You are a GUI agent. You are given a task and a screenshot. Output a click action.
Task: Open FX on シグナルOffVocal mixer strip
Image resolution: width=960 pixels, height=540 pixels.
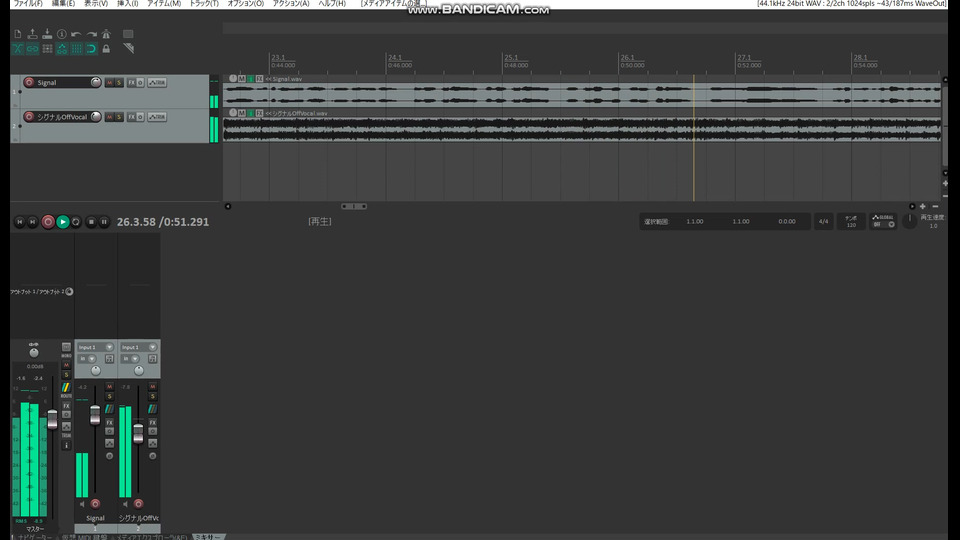[x=152, y=422]
